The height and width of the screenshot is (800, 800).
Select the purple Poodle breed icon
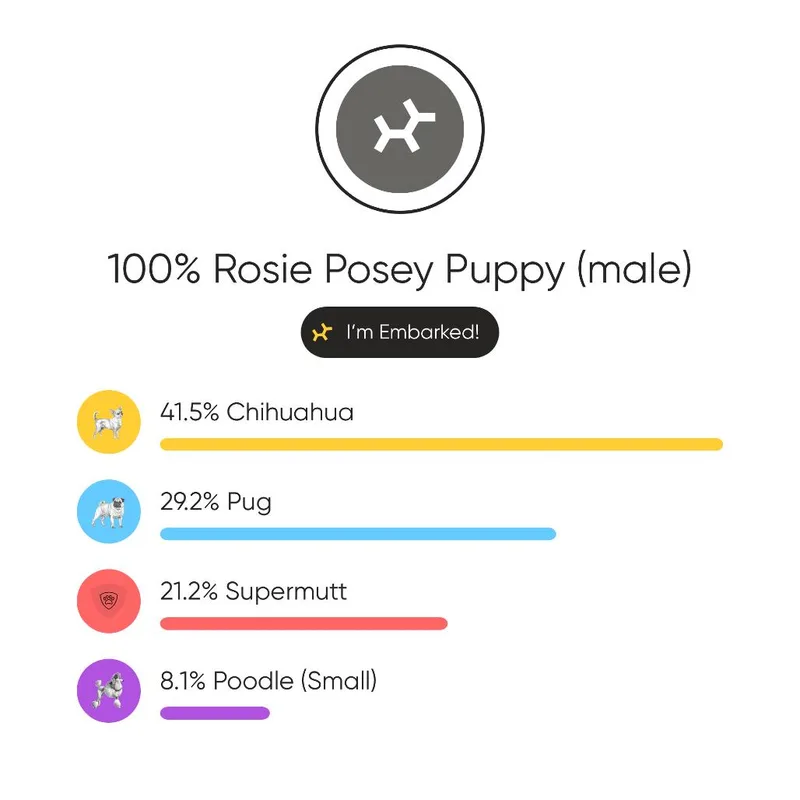[109, 691]
